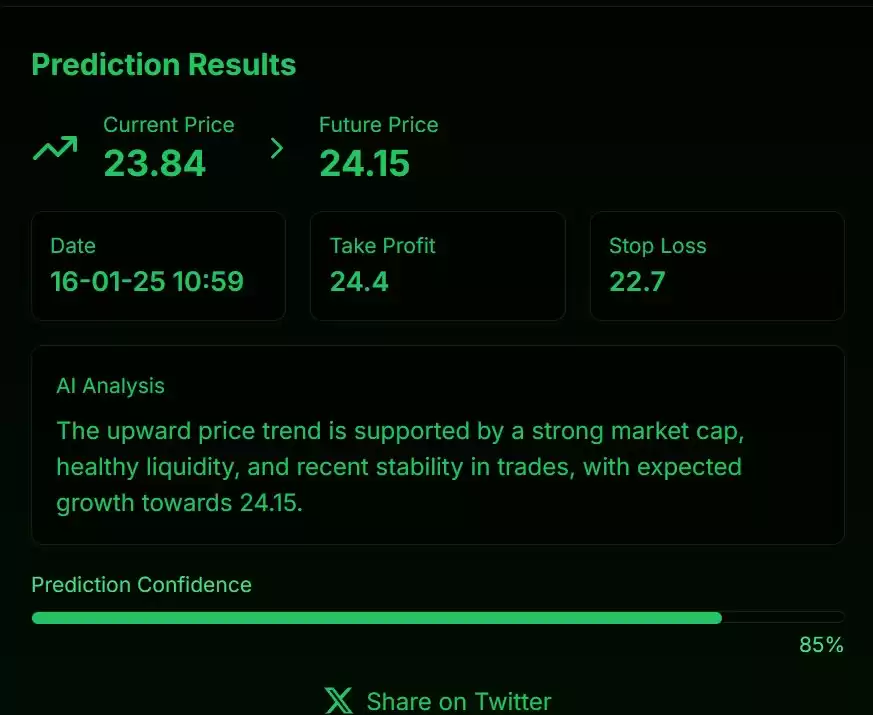Click the current price value 23.84
The image size is (873, 715).
tap(155, 163)
